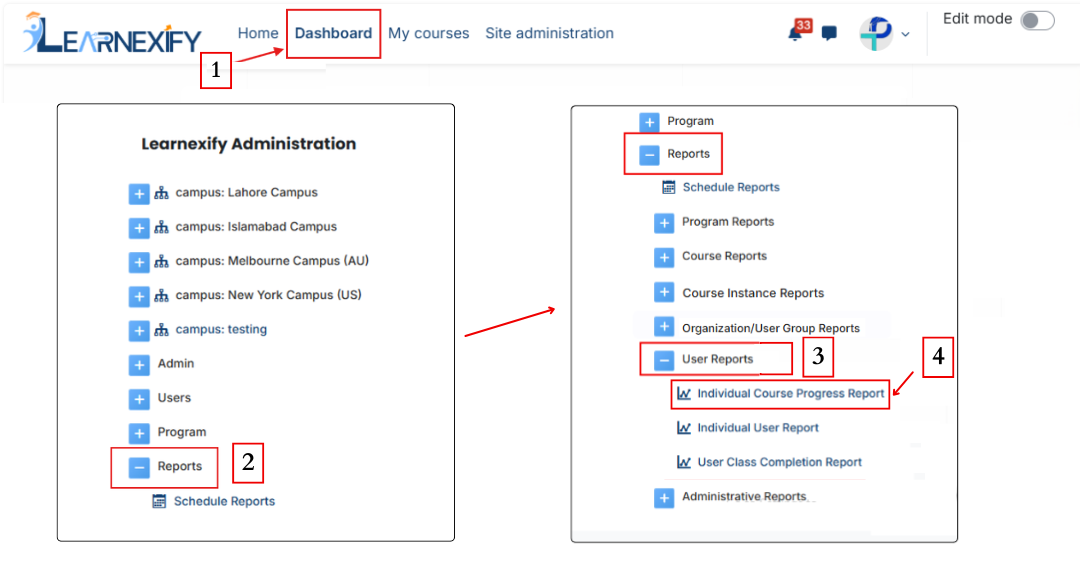Collapse Reports node in left panel
Image resolution: width=1080 pixels, height=566 pixels.
pos(139,468)
